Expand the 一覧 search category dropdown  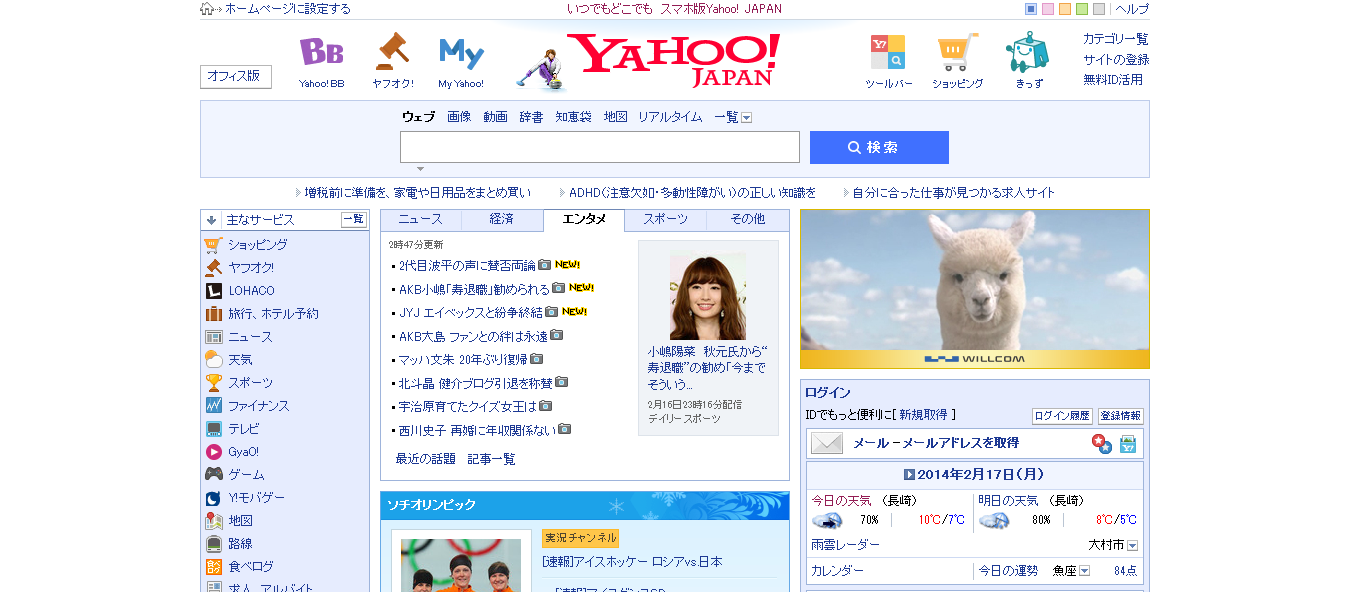(x=747, y=118)
